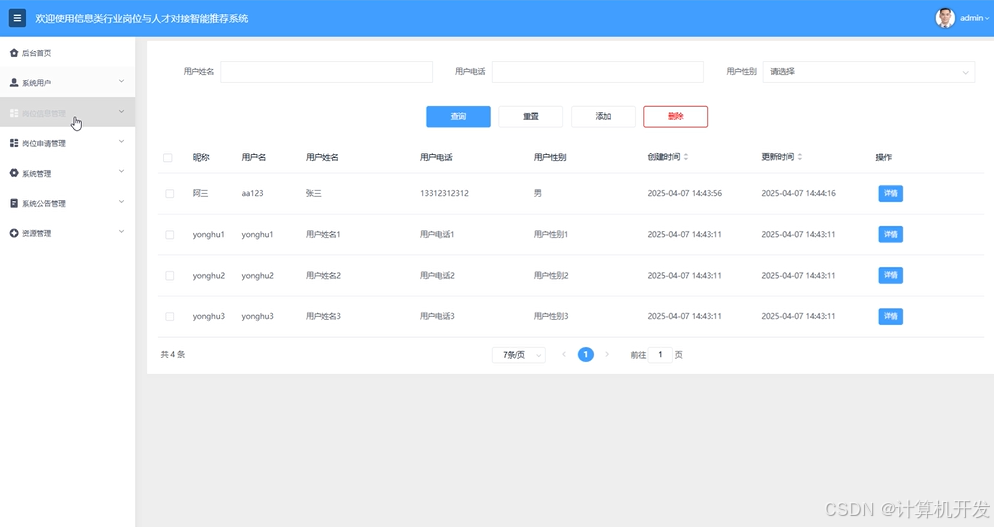994x527 pixels.
Task: Click the 共 4 条 total count
Action: [x=173, y=355]
